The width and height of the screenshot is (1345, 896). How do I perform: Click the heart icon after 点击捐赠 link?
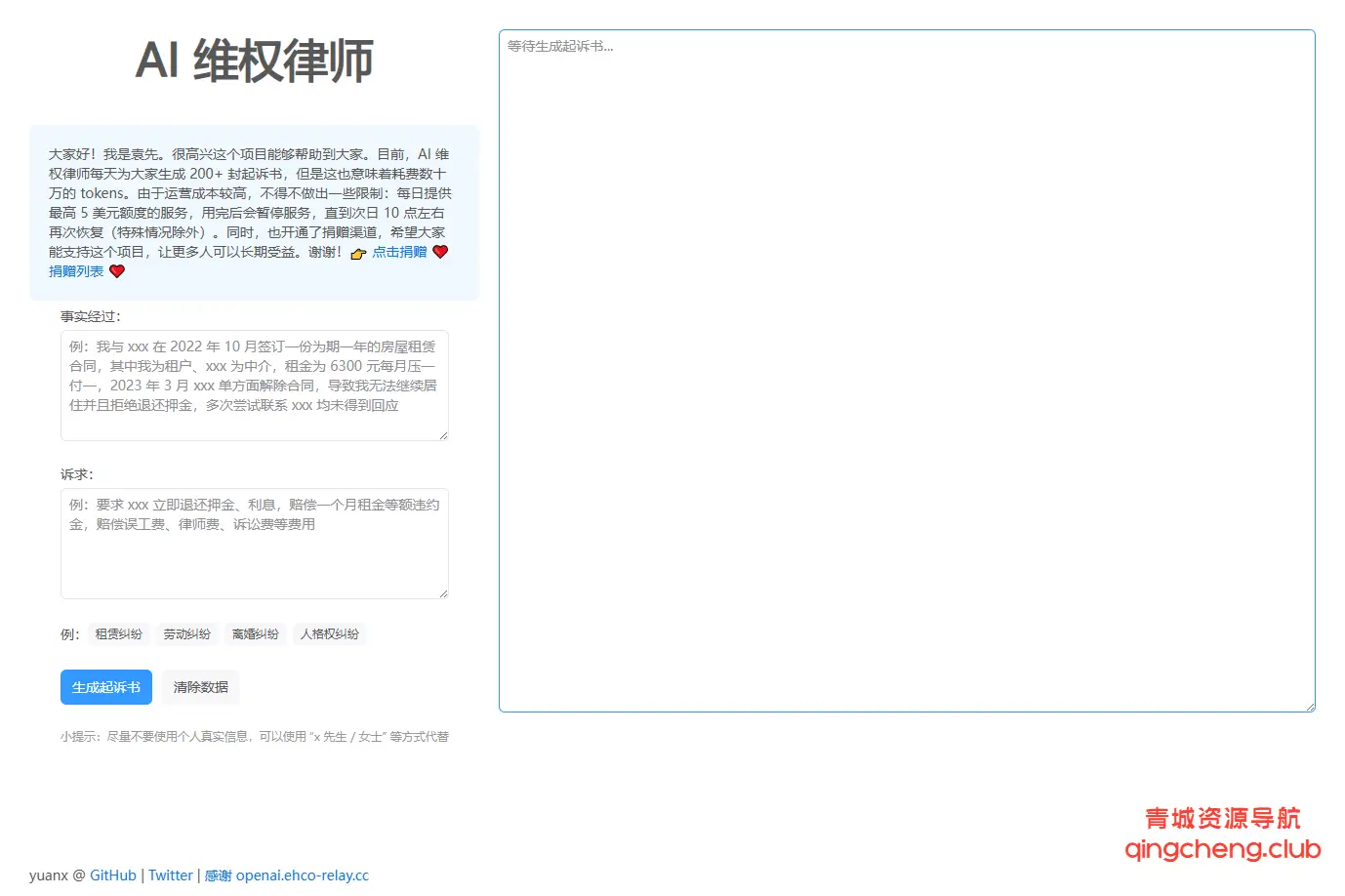pos(439,252)
